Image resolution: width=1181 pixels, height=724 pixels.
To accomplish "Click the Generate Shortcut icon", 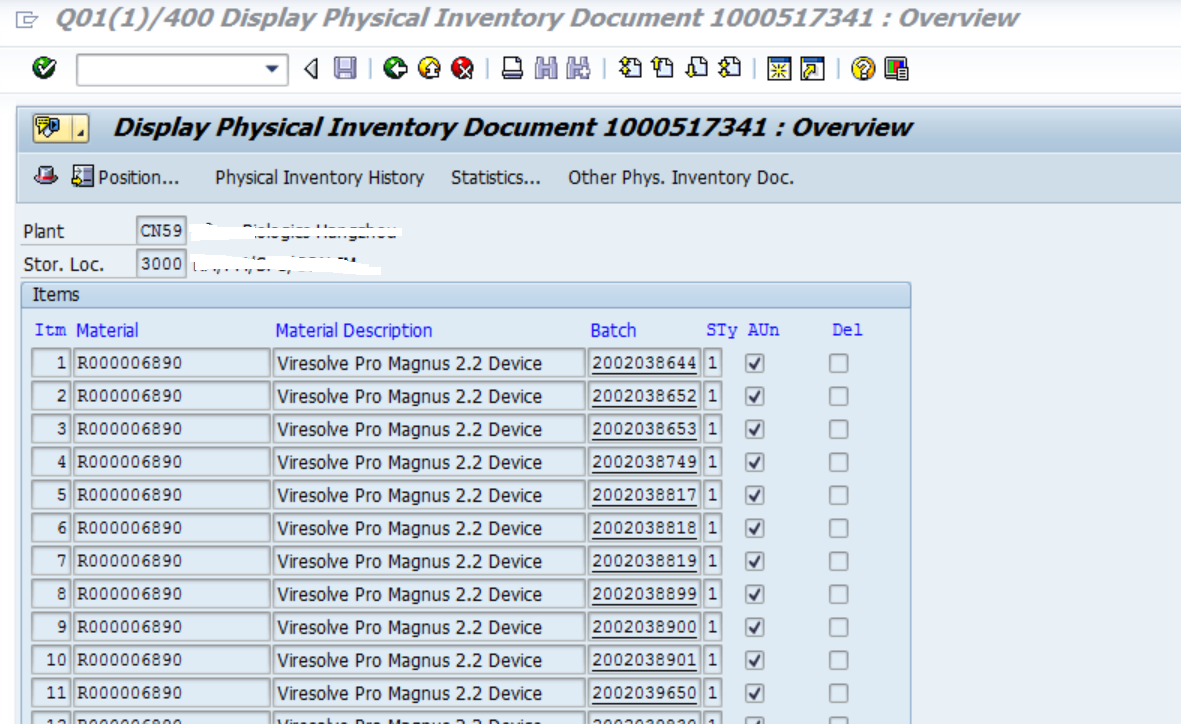I will coord(813,69).
